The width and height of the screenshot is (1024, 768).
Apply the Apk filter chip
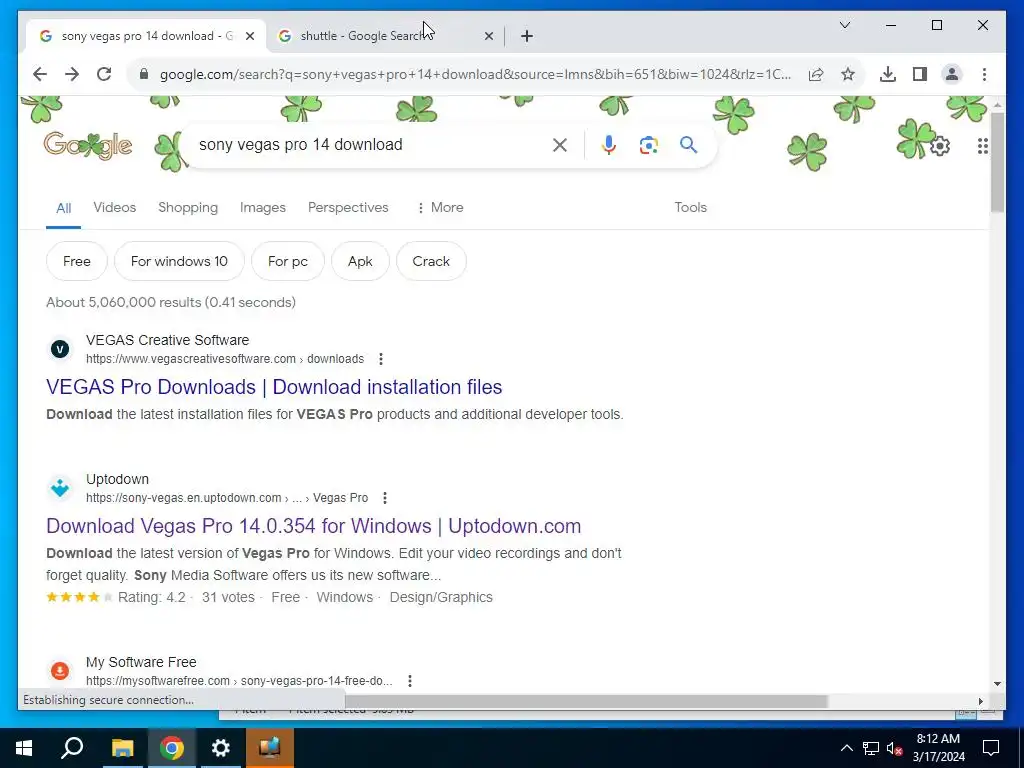360,261
